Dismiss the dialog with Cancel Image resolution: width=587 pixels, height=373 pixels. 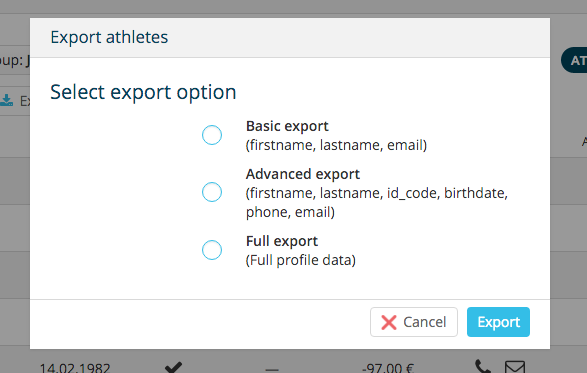pyautogui.click(x=414, y=322)
